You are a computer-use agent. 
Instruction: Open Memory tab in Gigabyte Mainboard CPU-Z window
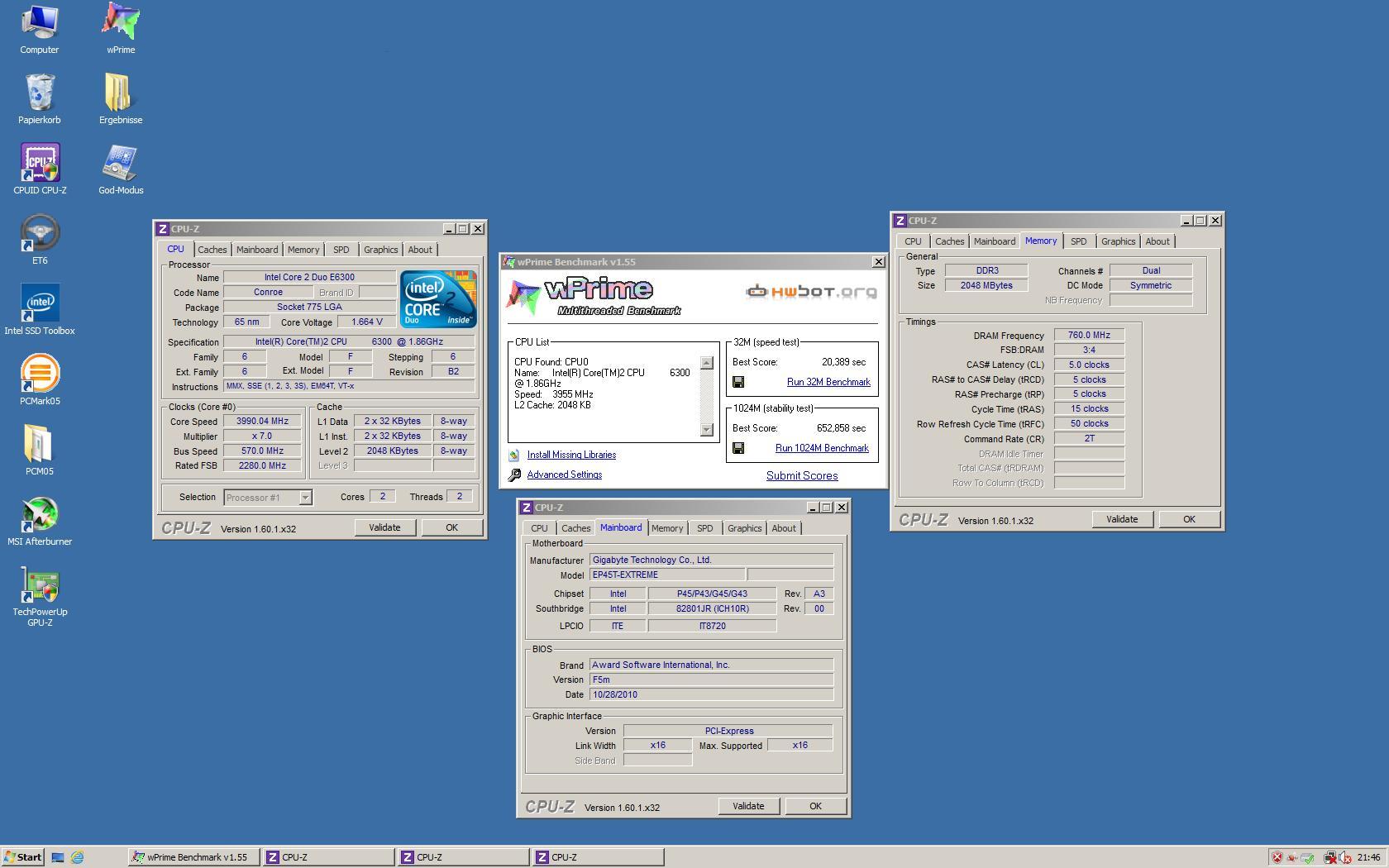pos(667,528)
